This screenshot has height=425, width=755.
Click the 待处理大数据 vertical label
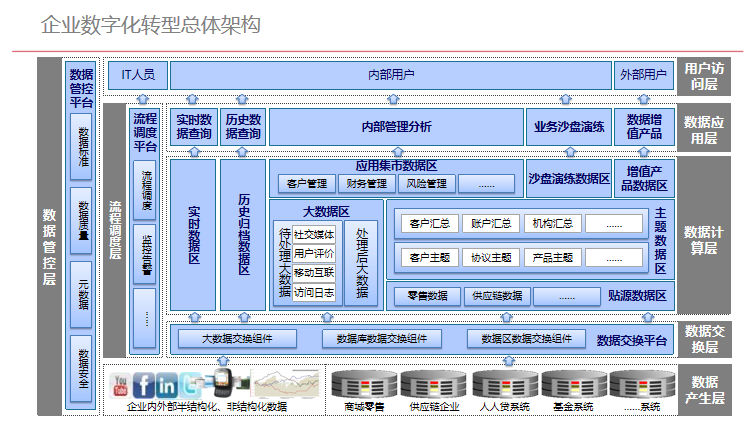point(285,263)
